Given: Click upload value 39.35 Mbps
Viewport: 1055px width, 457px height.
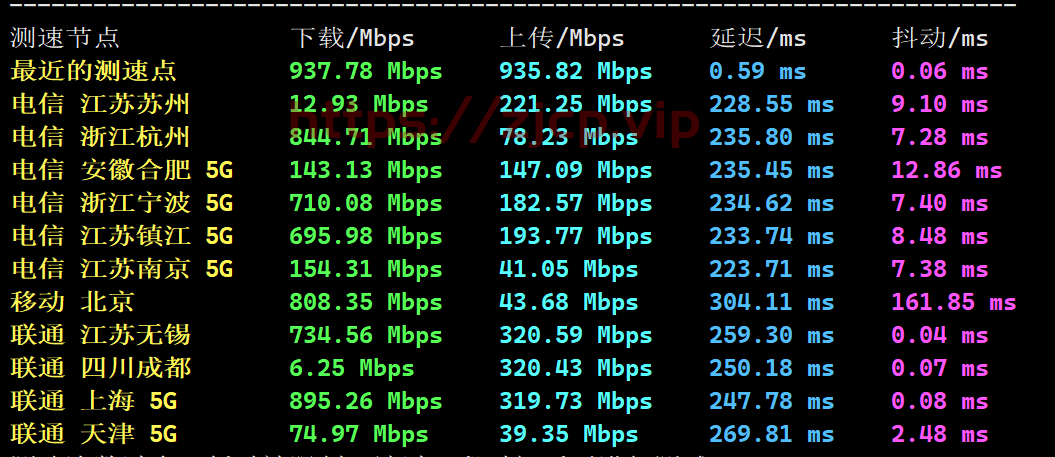Looking at the screenshot, I should click(569, 434).
